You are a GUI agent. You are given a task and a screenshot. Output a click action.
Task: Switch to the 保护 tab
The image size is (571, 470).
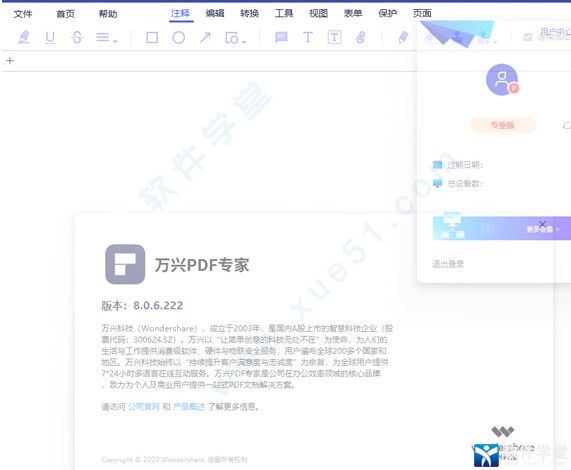[x=387, y=13]
